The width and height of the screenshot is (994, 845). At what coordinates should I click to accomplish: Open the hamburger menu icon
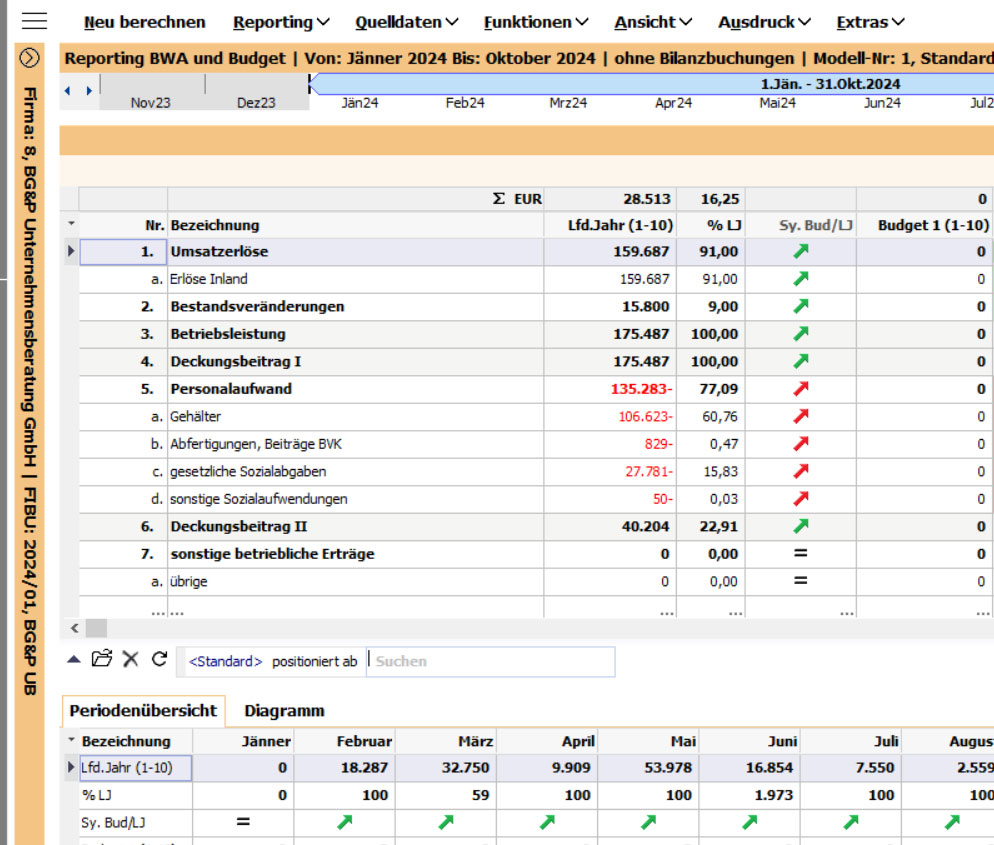pyautogui.click(x=33, y=21)
